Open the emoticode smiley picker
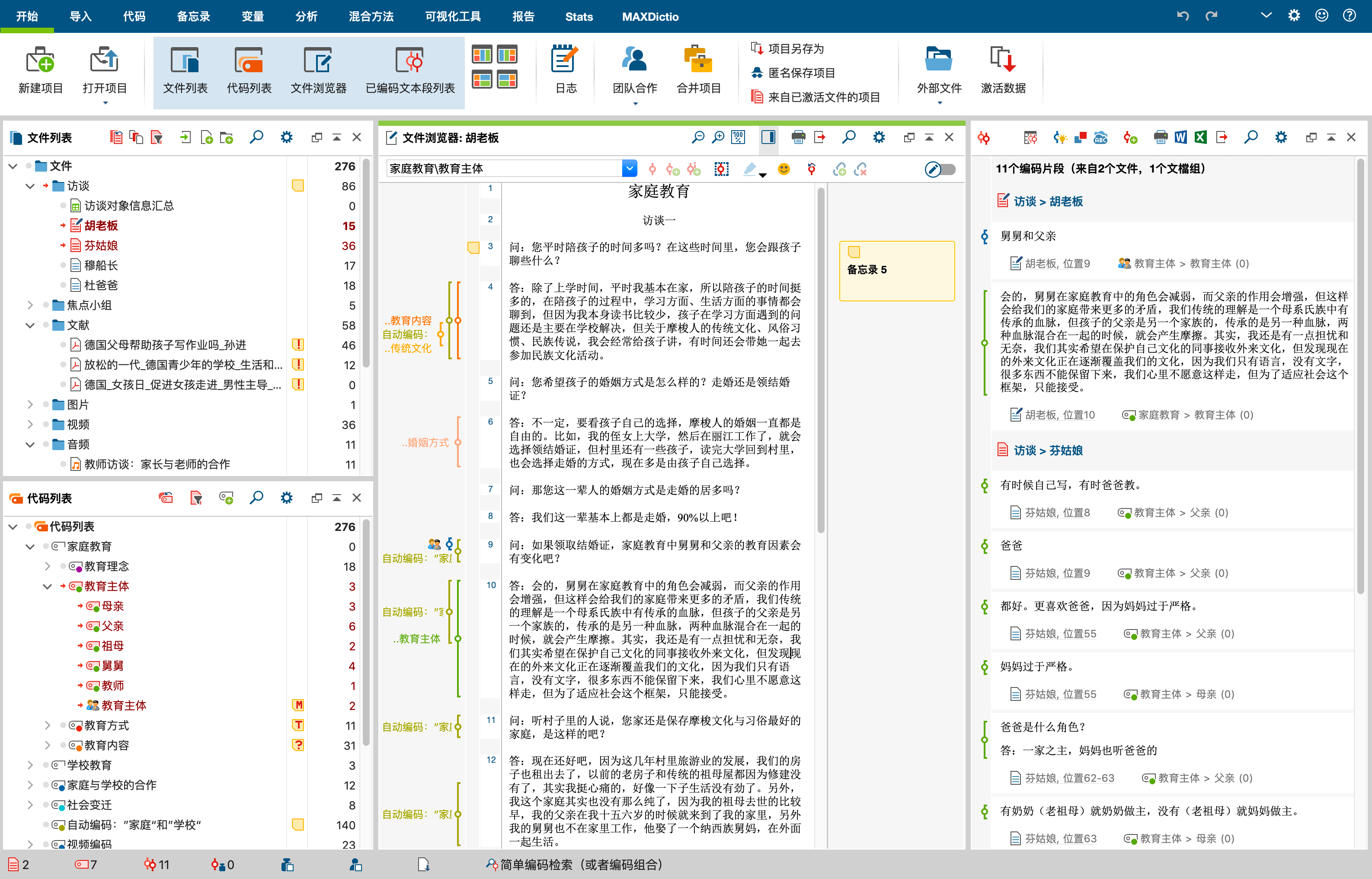Image resolution: width=1372 pixels, height=879 pixels. [x=784, y=169]
